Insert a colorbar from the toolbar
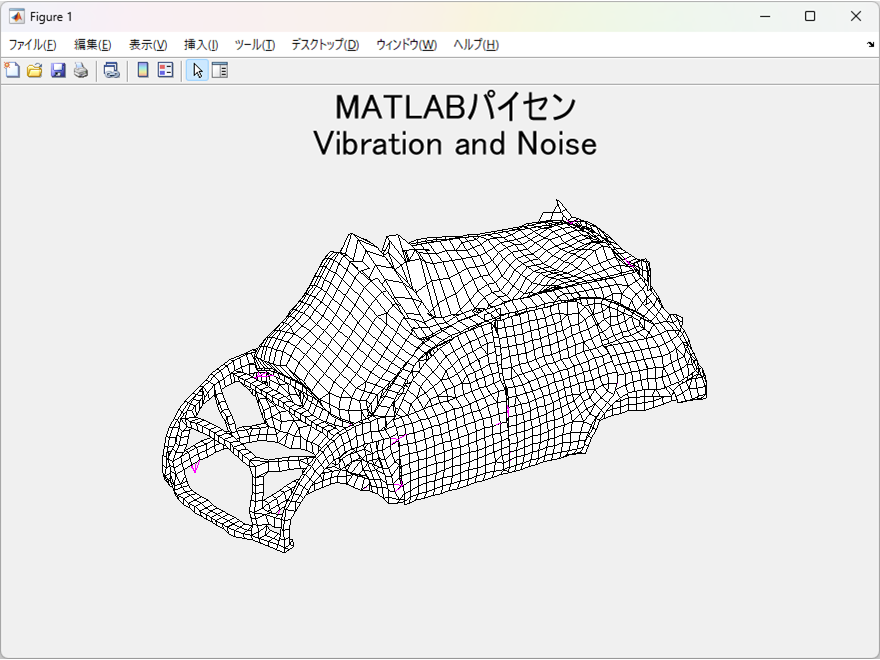This screenshot has height=660, width=880. coord(143,70)
